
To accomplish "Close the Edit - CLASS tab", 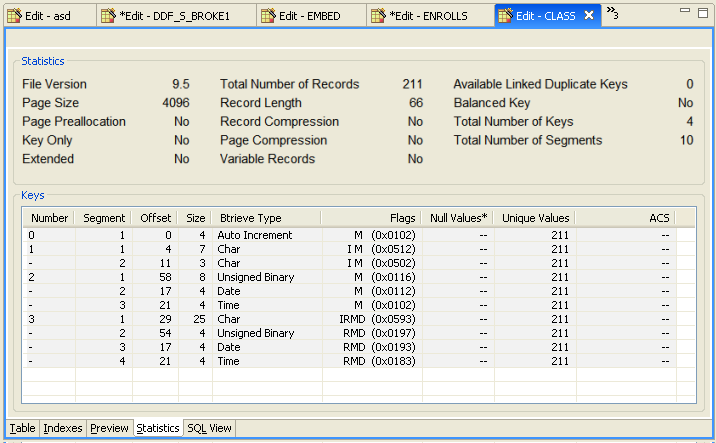I will click(x=589, y=16).
